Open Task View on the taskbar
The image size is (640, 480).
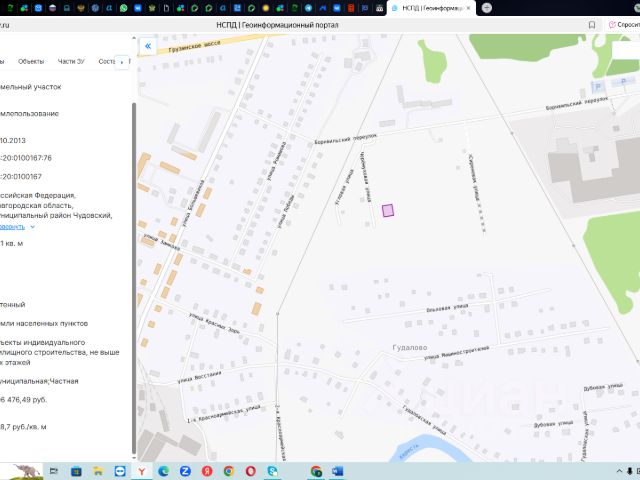coord(53,471)
